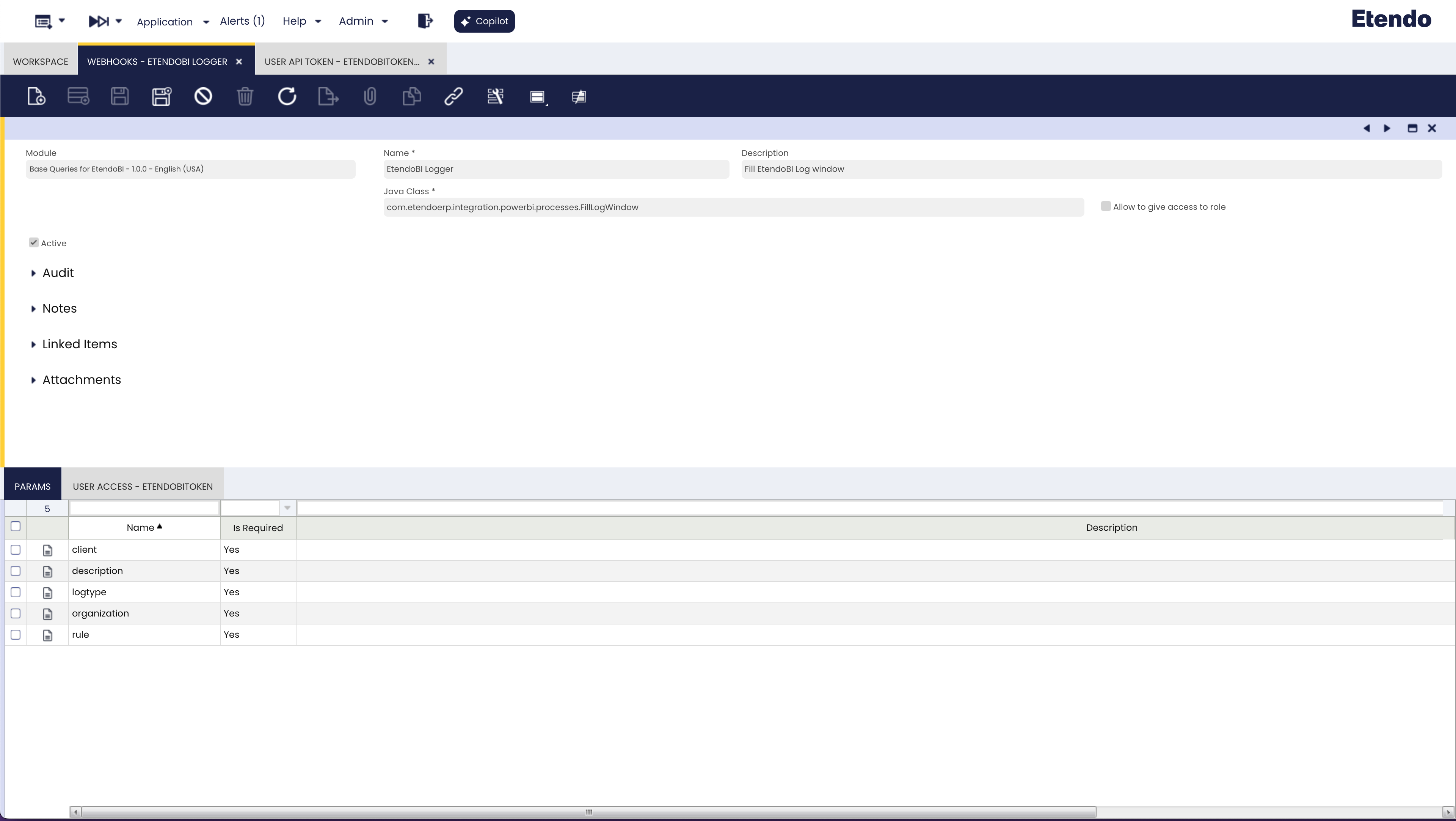The image size is (1456, 821).
Task: Open the client row document icon
Action: pyautogui.click(x=47, y=550)
